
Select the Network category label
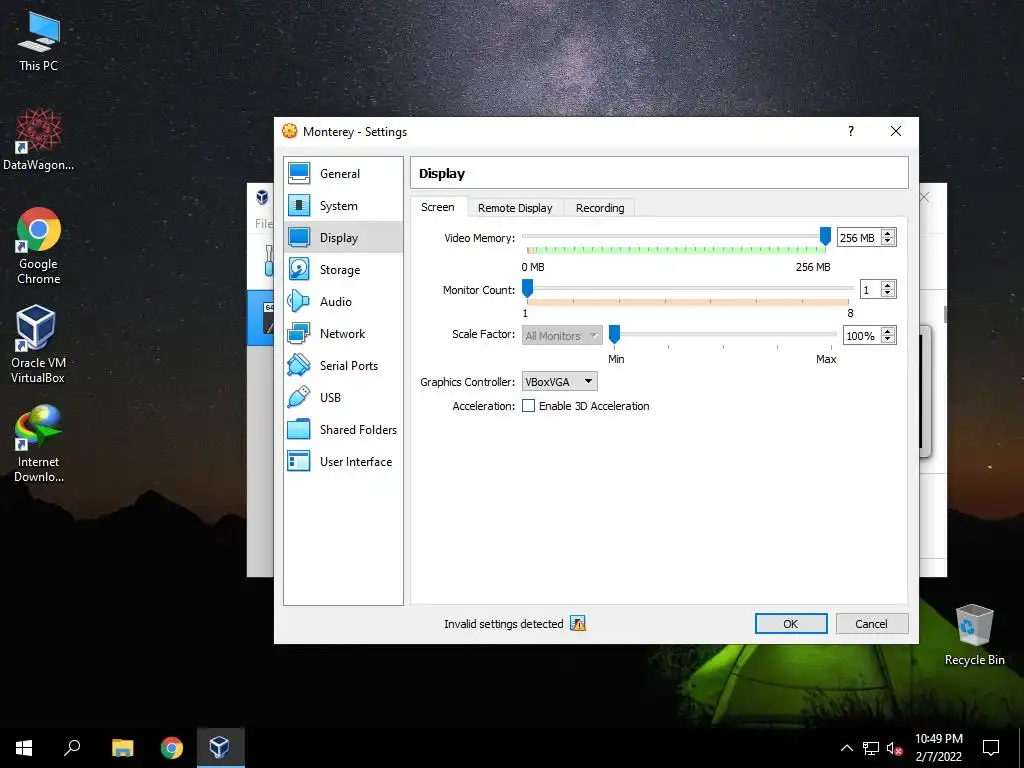342,334
